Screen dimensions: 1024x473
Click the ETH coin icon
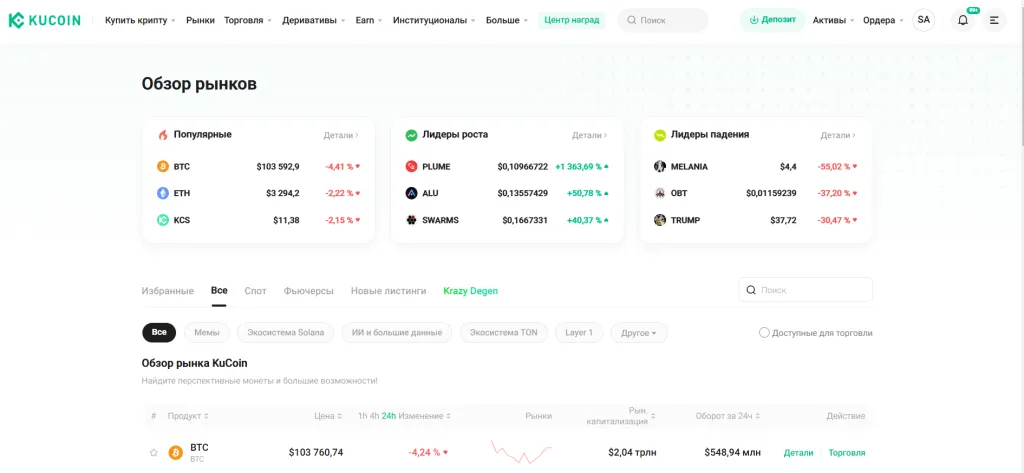(163, 193)
